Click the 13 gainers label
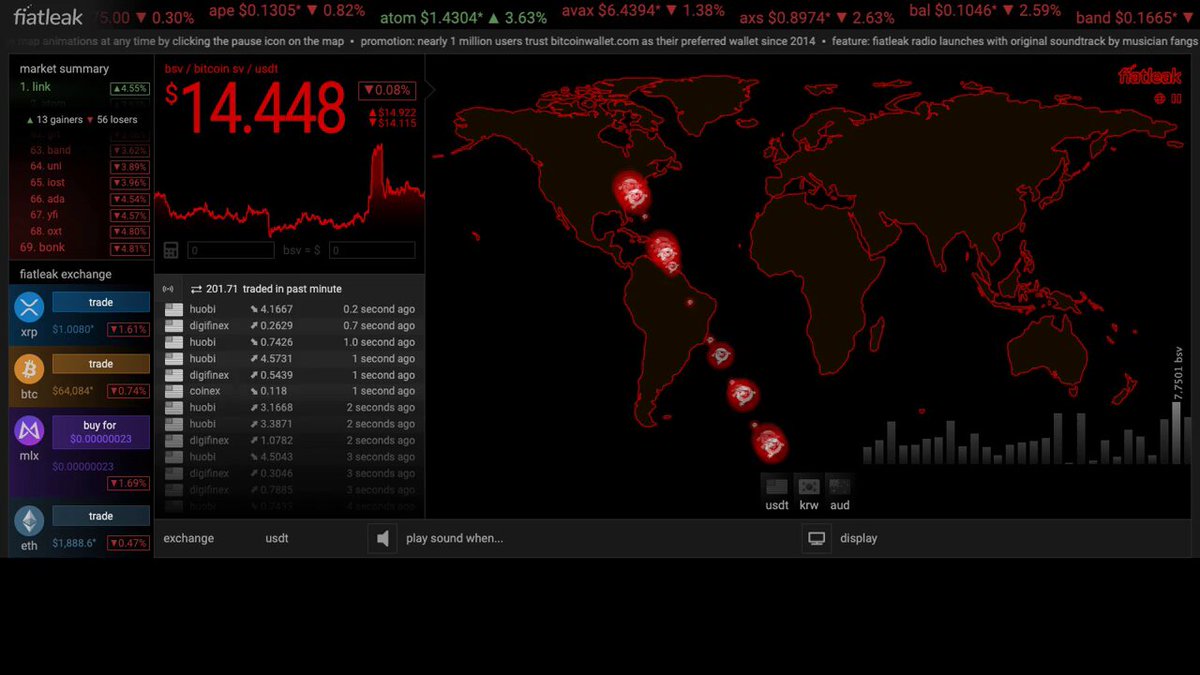This screenshot has height=675, width=1200. tap(54, 119)
